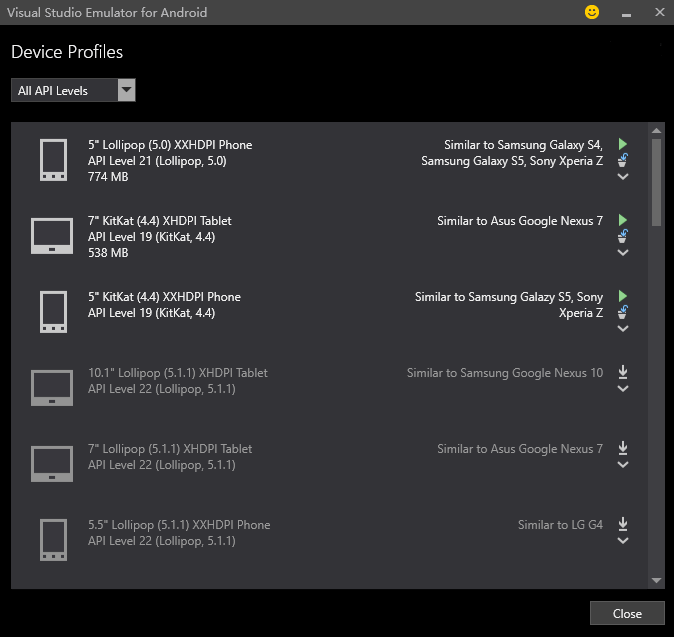Expand details for 5" KitKat (4.4) Phone
The image size is (674, 637).
coord(623,329)
